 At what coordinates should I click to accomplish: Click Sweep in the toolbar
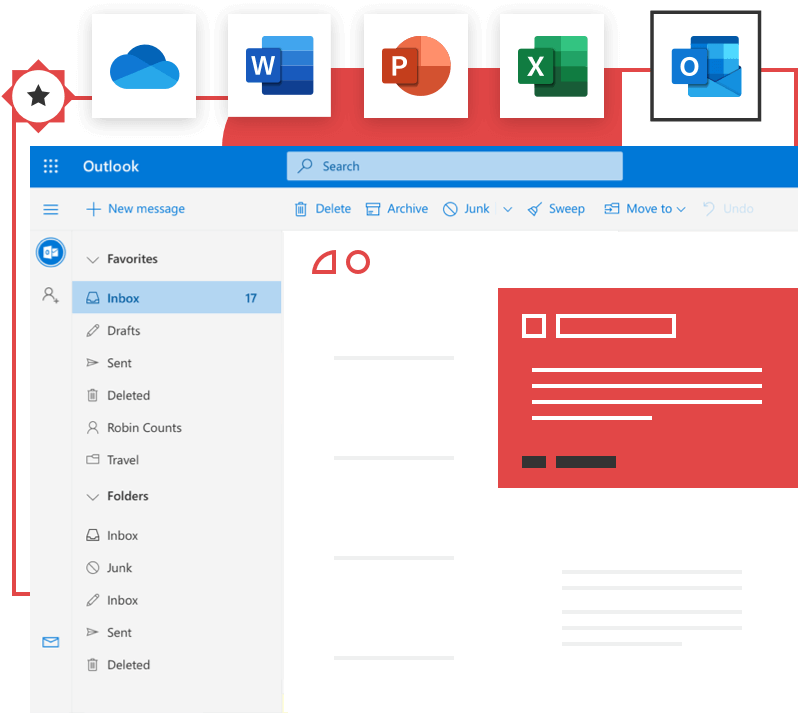tap(556, 209)
